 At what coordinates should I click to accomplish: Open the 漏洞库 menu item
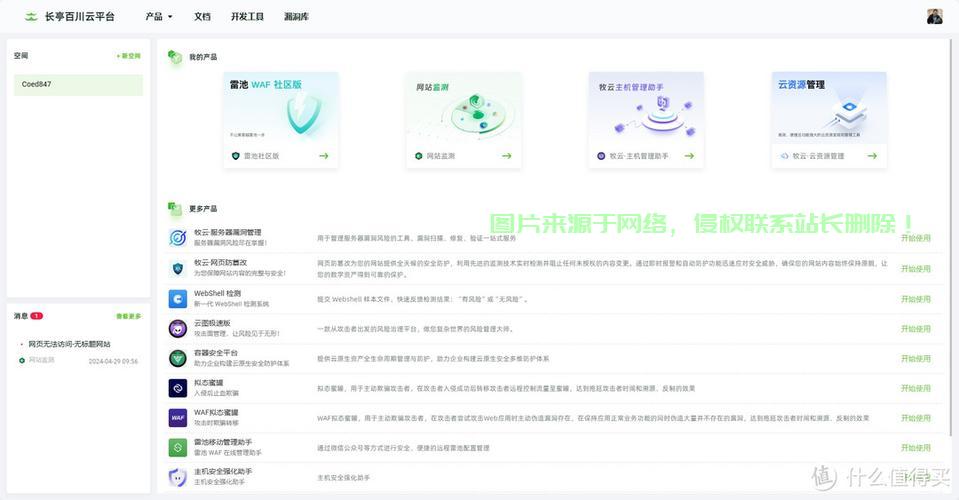click(296, 17)
